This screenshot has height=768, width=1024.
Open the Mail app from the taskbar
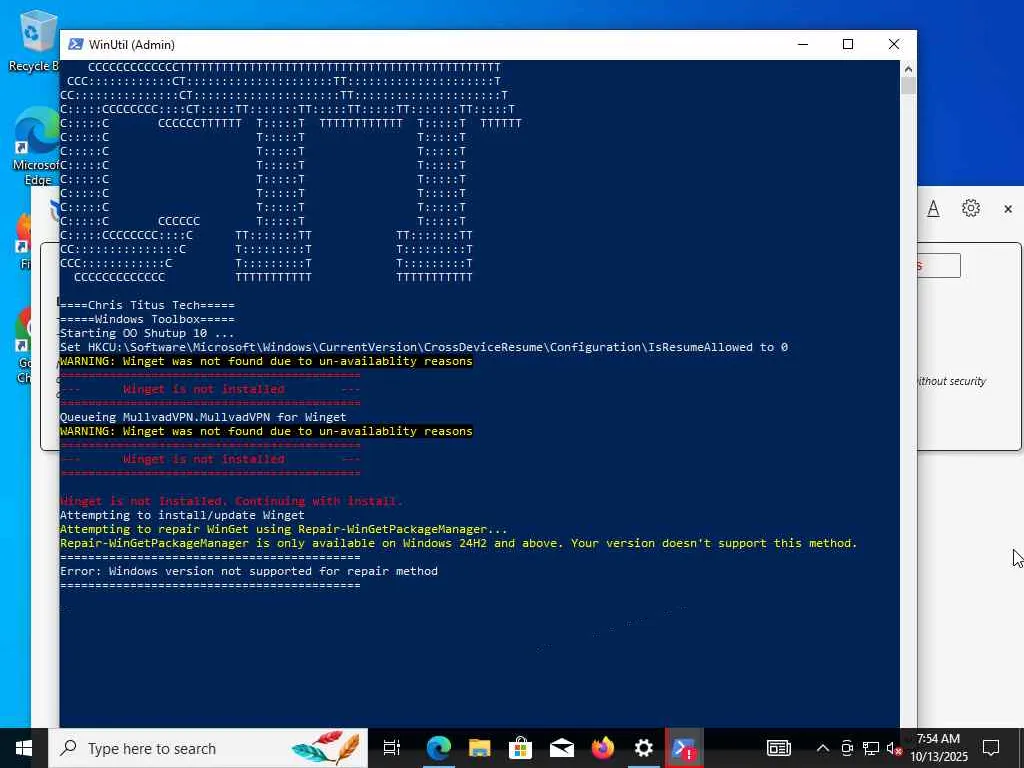[x=562, y=748]
